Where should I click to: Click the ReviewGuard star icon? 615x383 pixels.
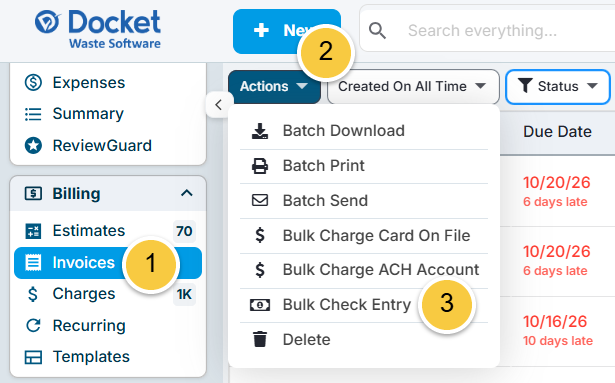pos(33,146)
